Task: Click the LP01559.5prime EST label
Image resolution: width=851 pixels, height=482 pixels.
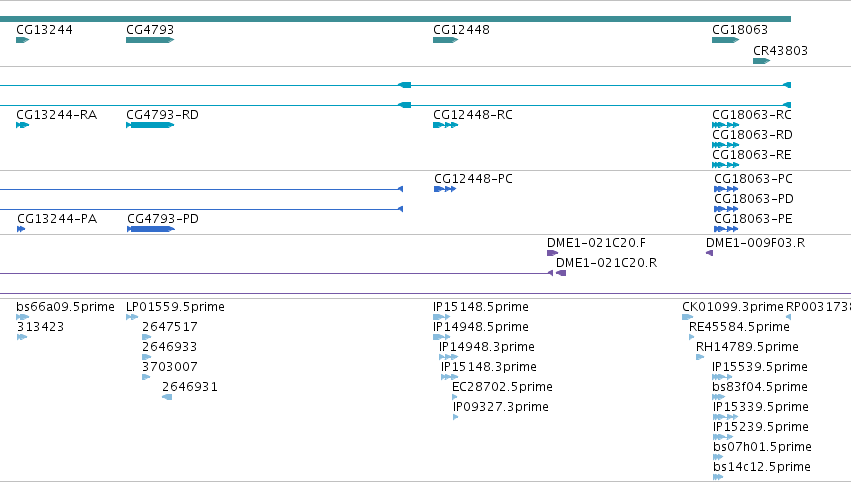Action: click(175, 307)
